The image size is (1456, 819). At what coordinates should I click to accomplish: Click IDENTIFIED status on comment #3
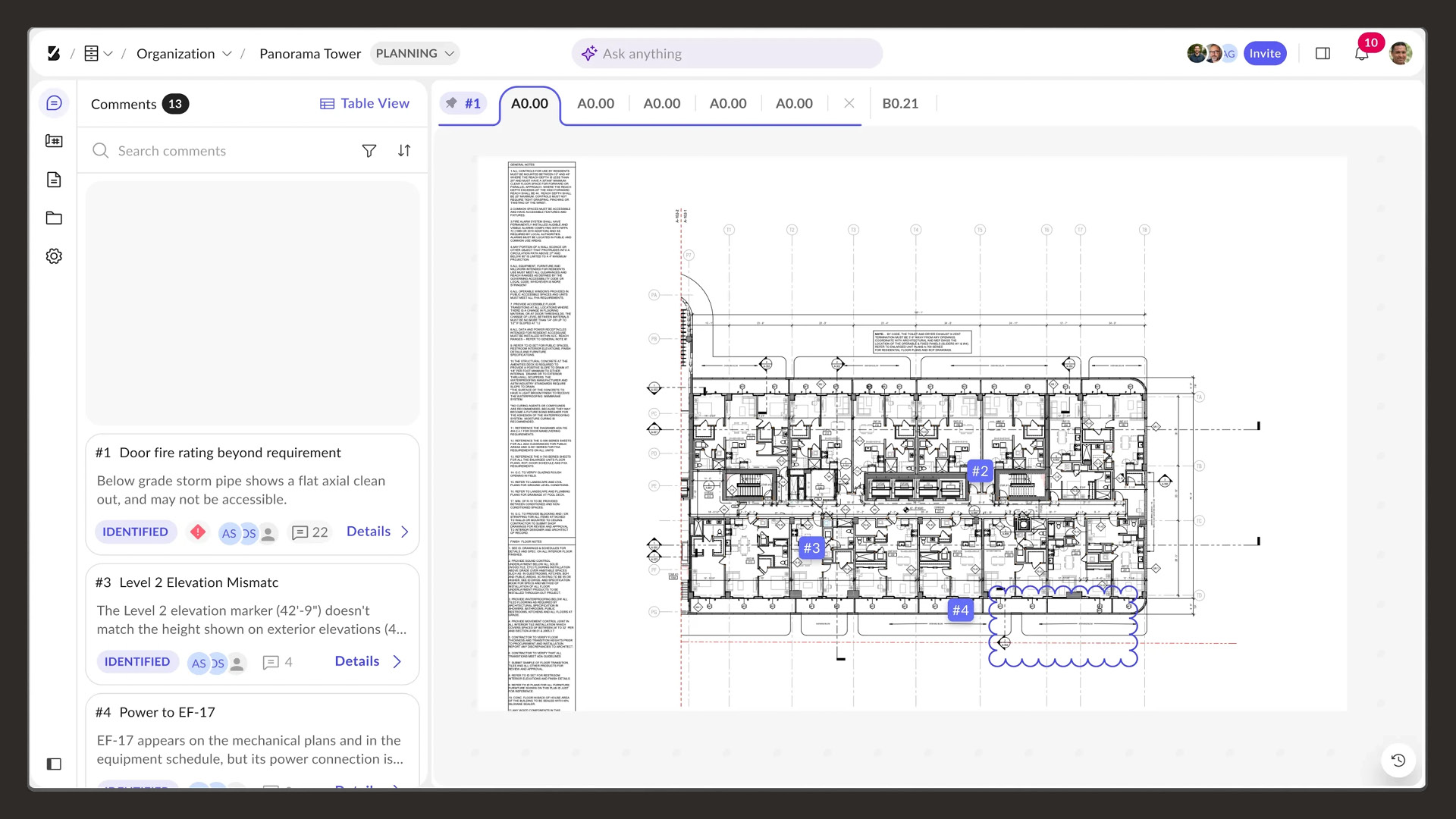(x=137, y=662)
